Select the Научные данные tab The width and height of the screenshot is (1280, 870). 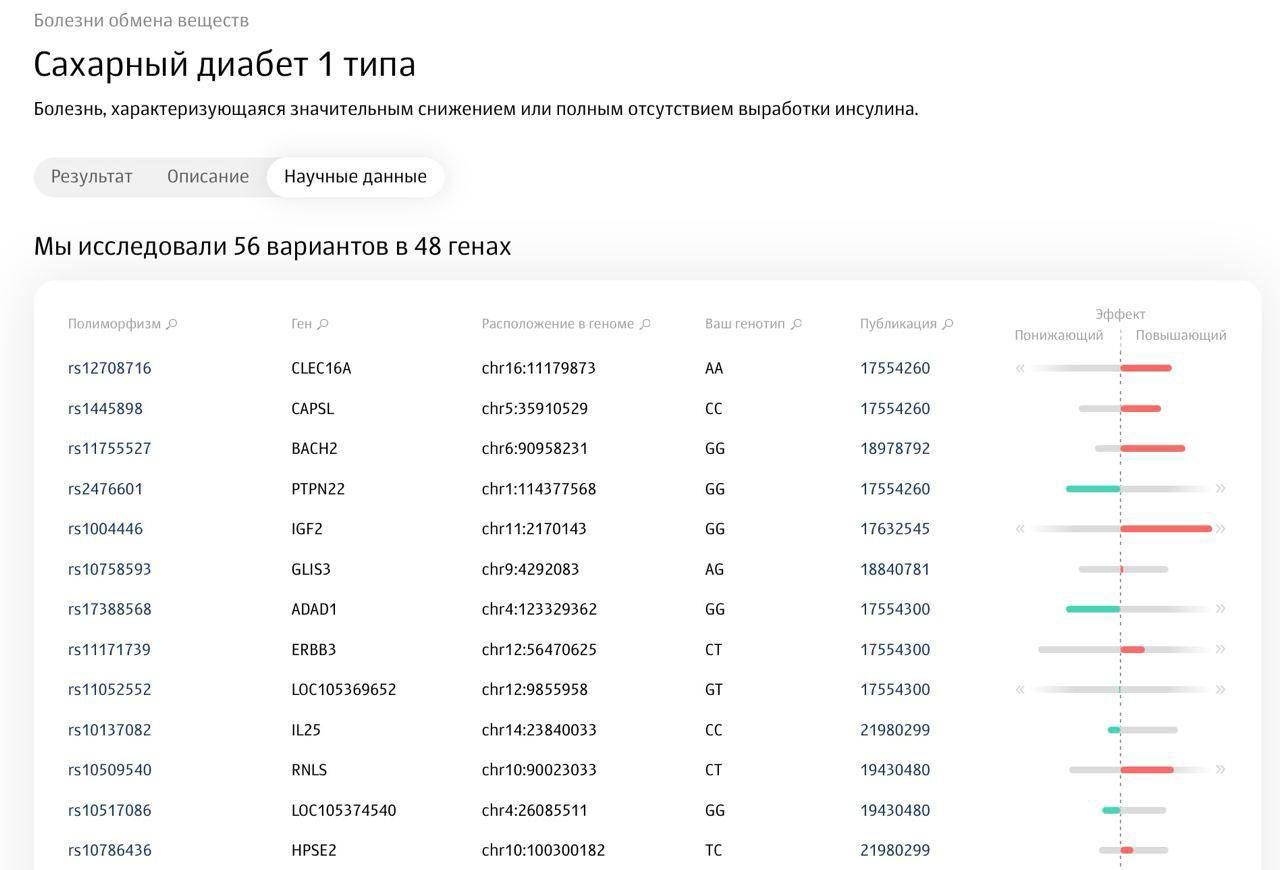click(x=355, y=177)
